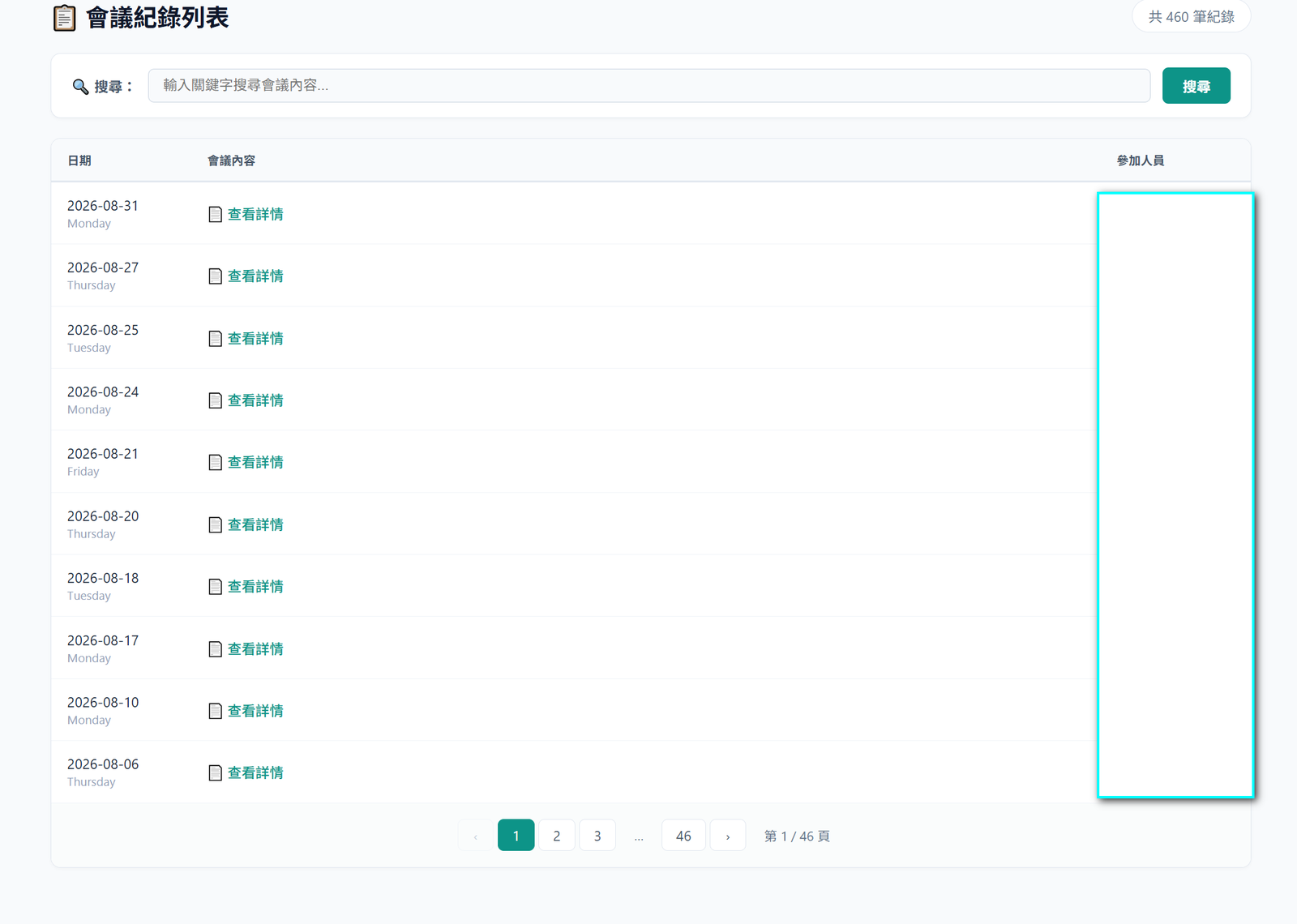Screen dimensions: 1297x924
Task: Go to pagination page 1
Action: click(516, 836)
